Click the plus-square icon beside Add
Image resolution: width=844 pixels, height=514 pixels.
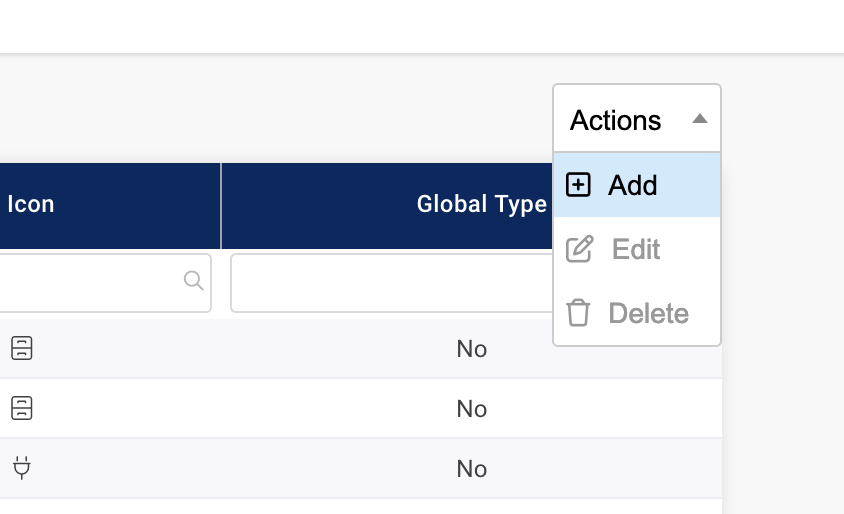point(578,185)
